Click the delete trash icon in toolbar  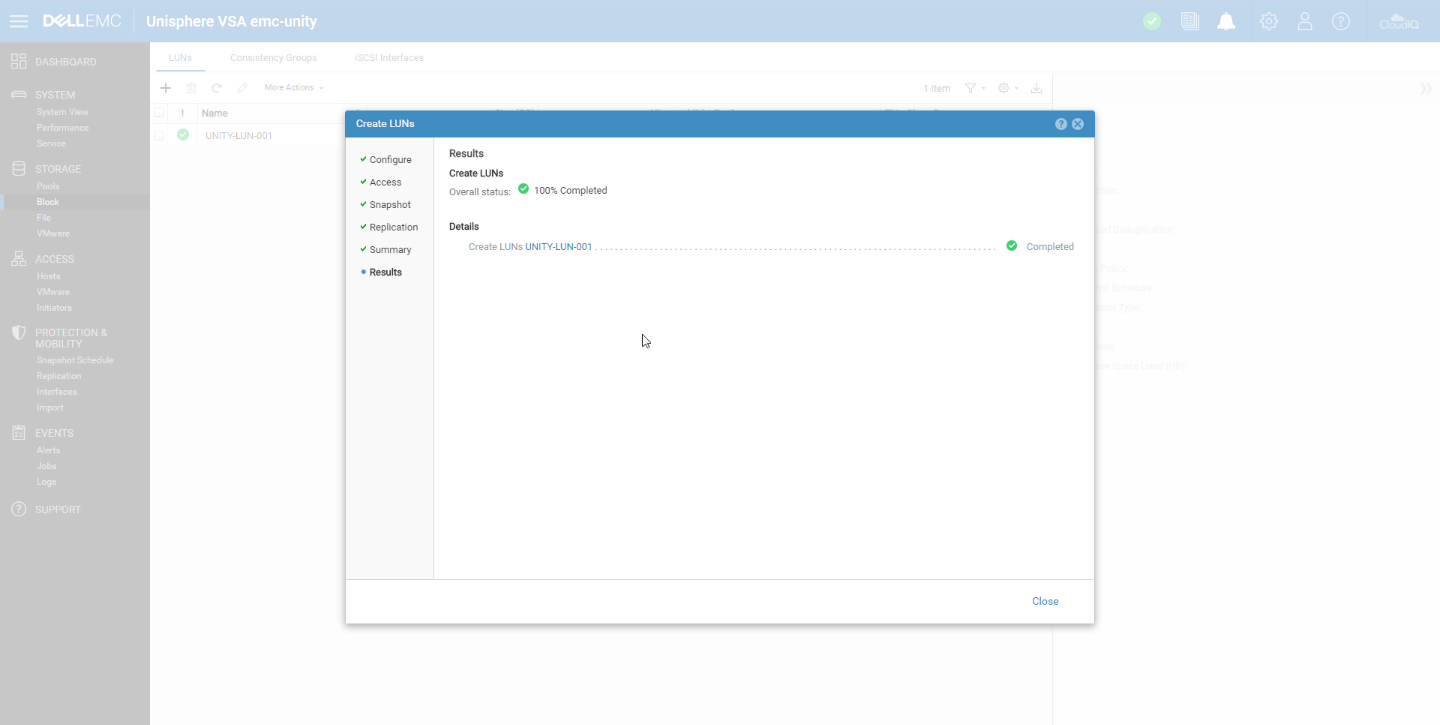tap(191, 88)
